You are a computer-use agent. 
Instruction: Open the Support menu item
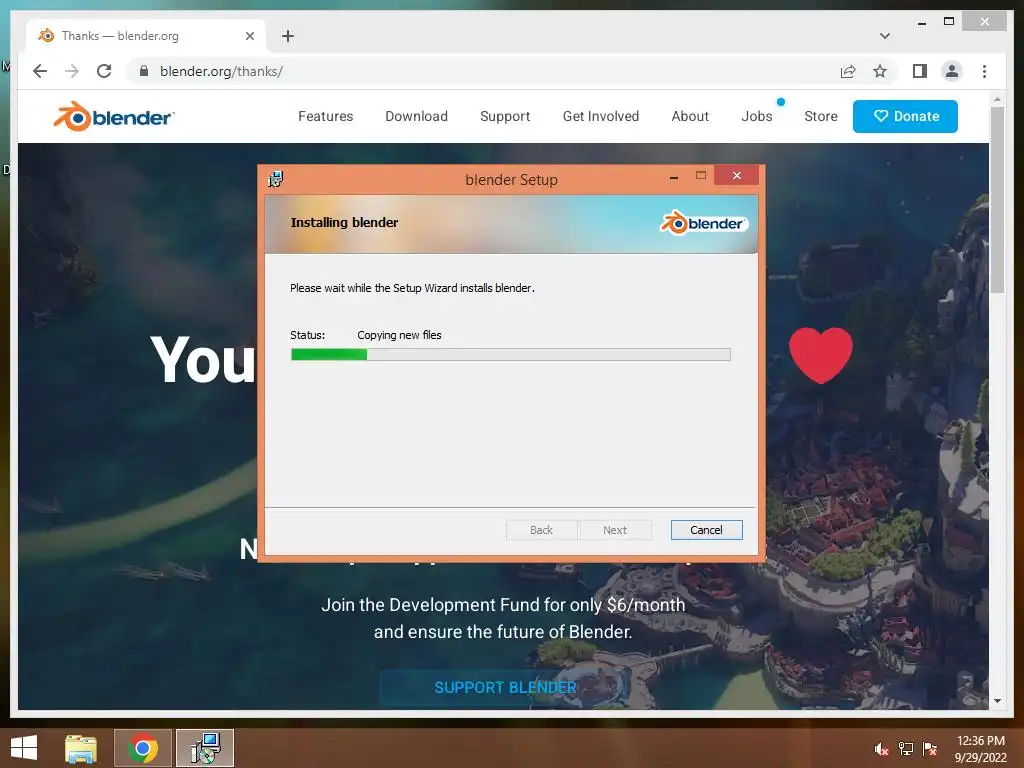point(505,116)
